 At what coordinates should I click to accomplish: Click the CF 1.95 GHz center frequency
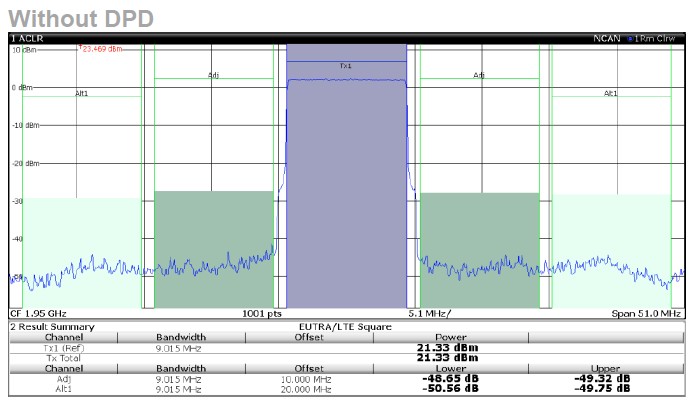(x=38, y=314)
